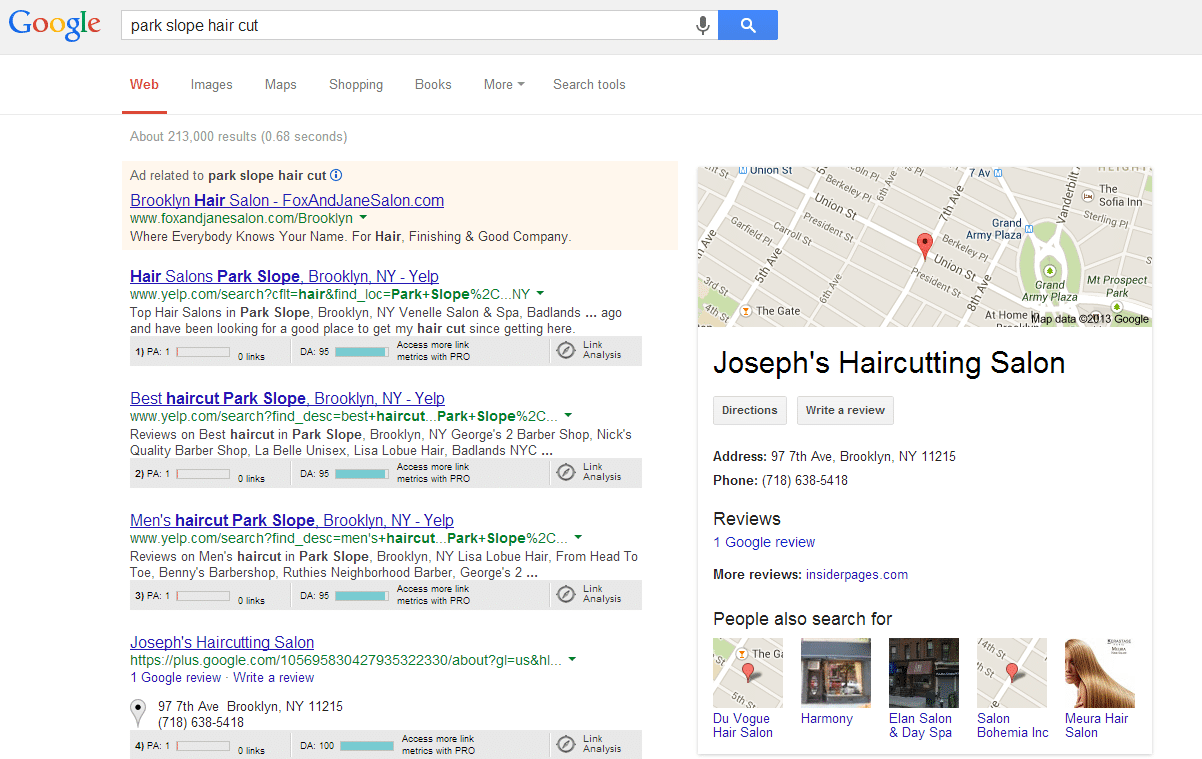Click Write a review link under Joseph's result

point(274,677)
